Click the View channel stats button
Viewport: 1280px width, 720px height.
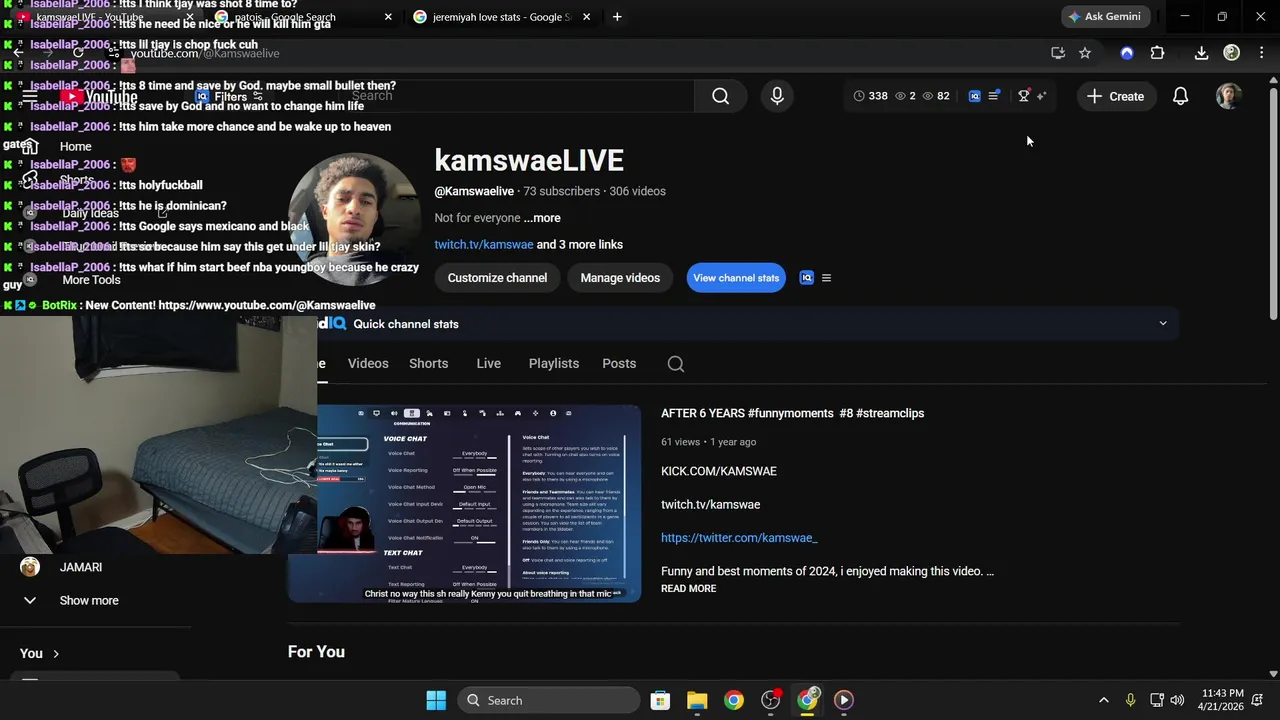coord(736,278)
